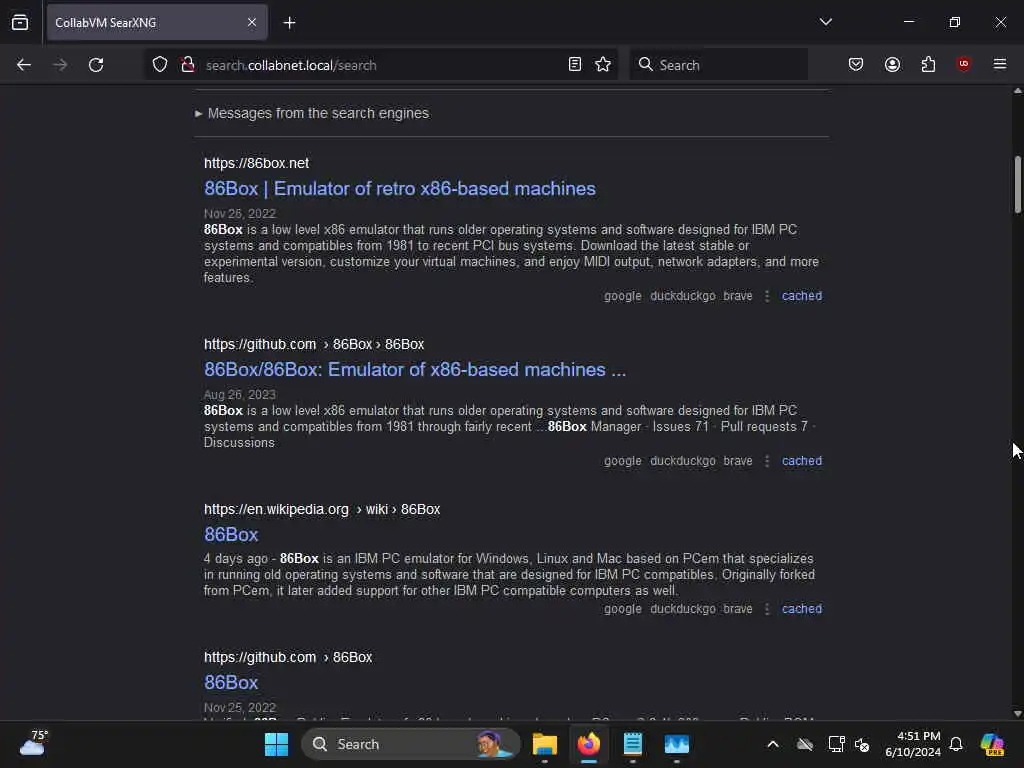1024x768 pixels.
Task: Open Save to Pocket icon
Action: [x=856, y=64]
